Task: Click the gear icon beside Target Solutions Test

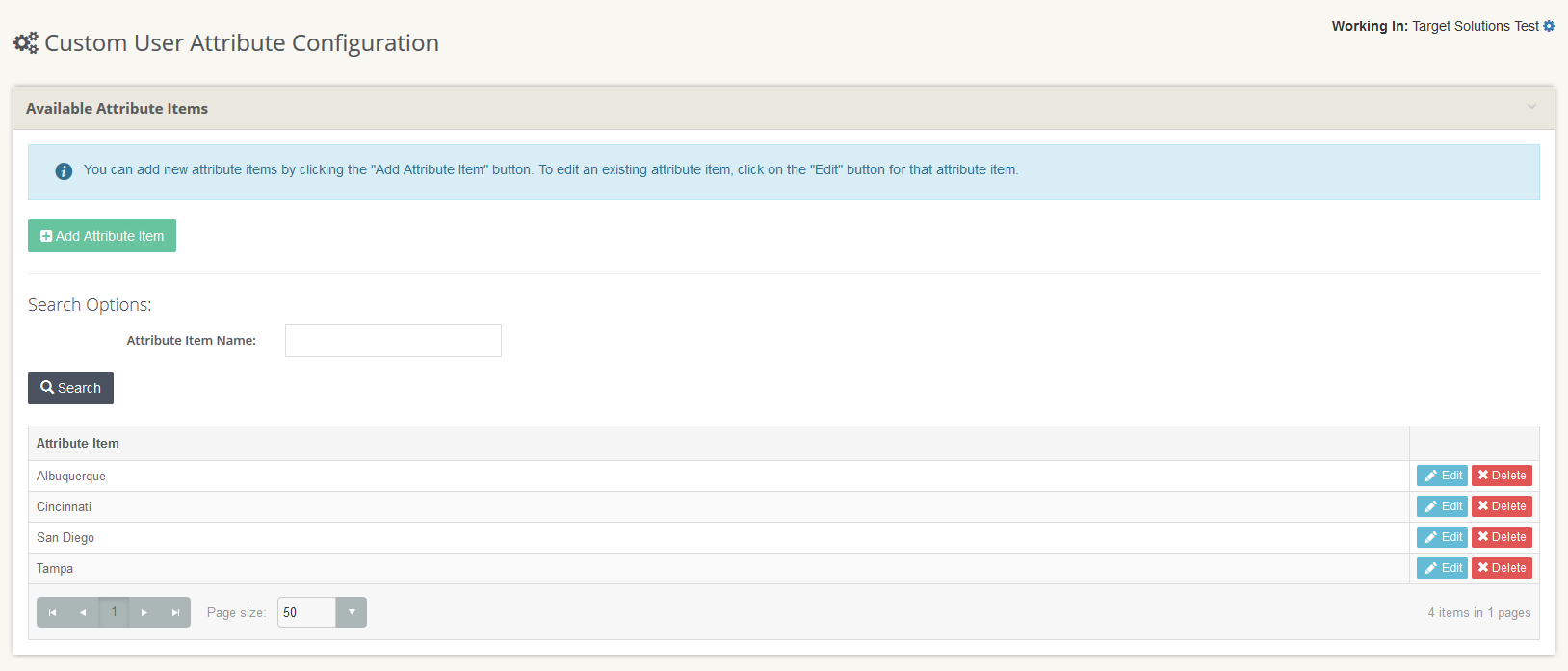Action: tap(1549, 26)
